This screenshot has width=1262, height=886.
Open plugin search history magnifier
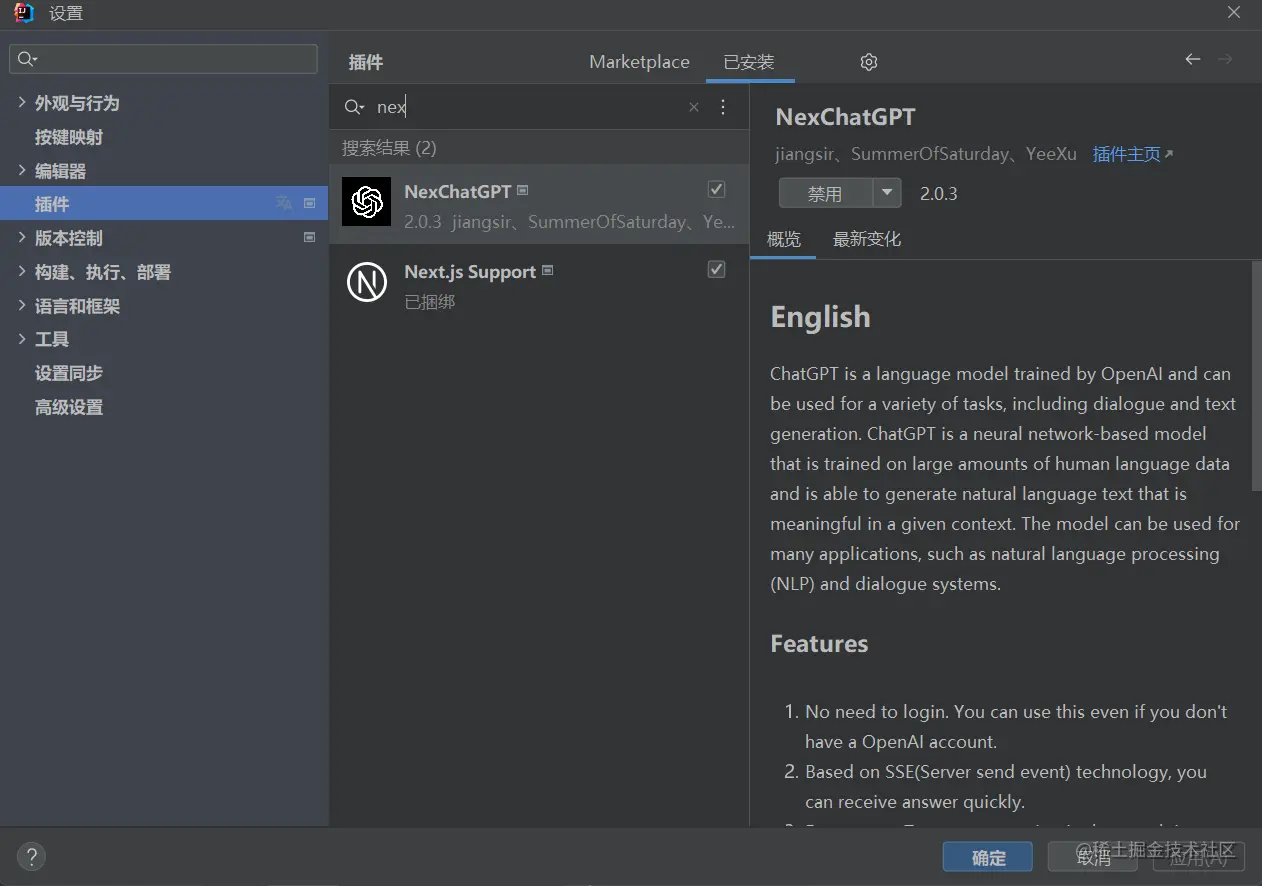coord(354,107)
